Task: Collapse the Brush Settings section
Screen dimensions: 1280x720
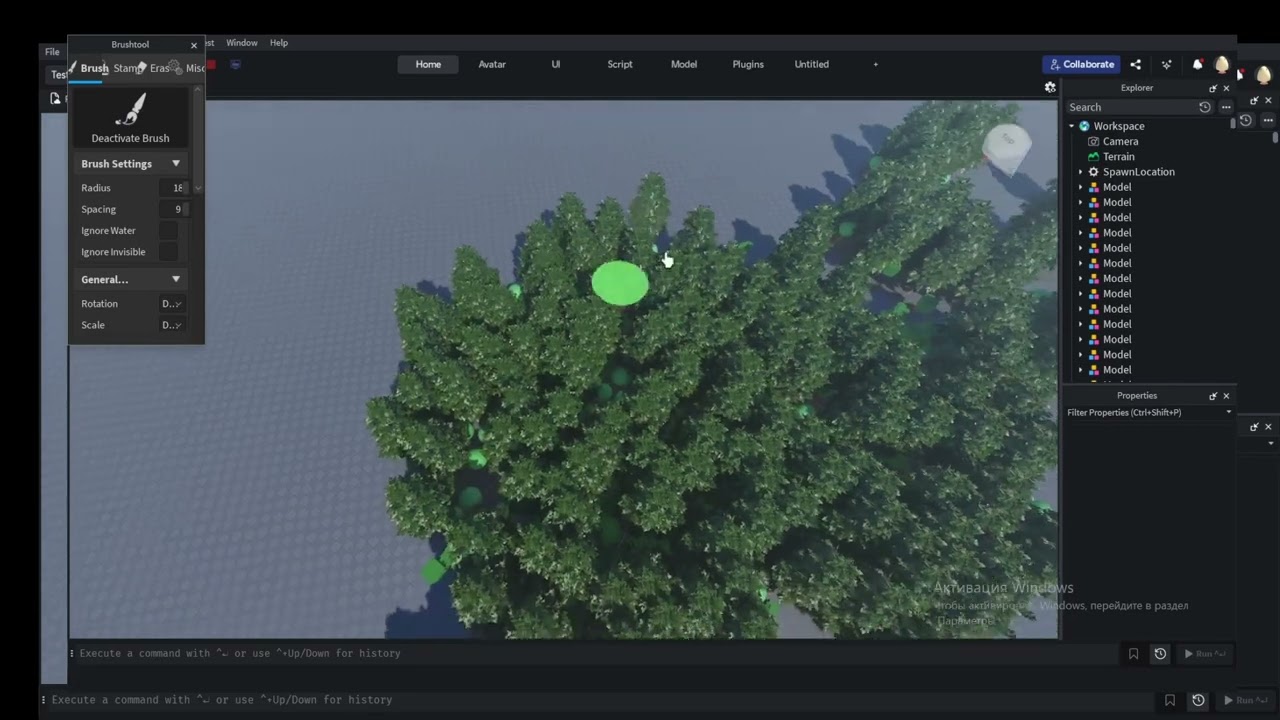Action: coord(176,164)
